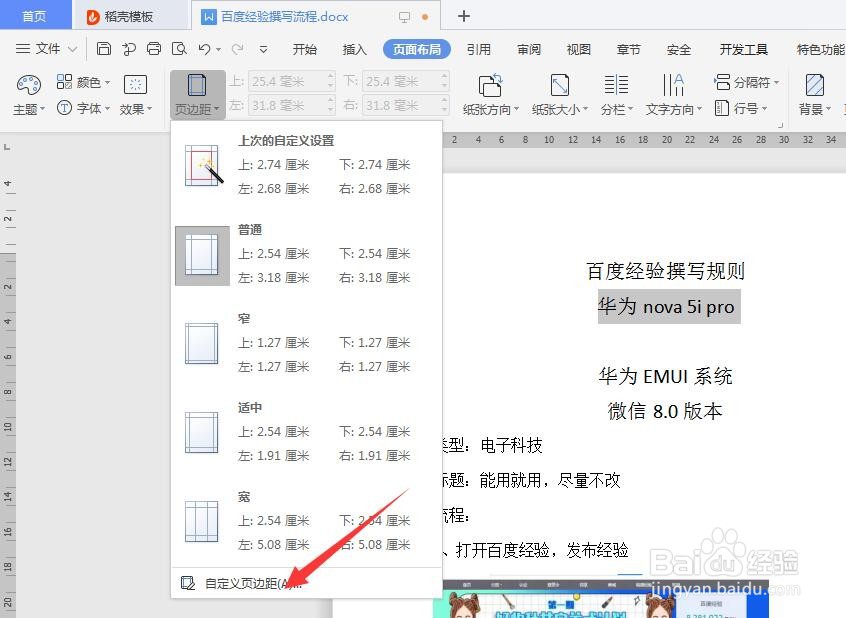Switch to the 引用 ribbon tab
Image resolution: width=846 pixels, height=618 pixels.
point(479,50)
